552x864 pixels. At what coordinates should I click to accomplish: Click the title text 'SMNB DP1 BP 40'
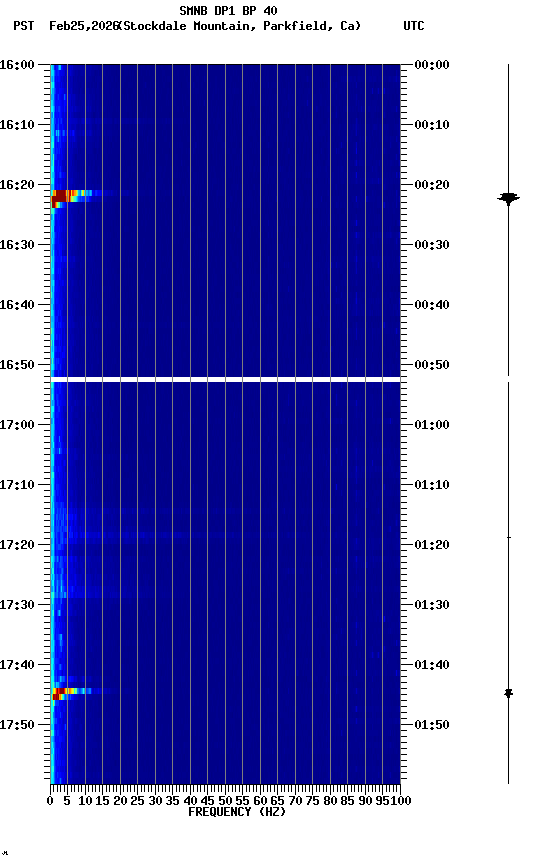click(228, 10)
